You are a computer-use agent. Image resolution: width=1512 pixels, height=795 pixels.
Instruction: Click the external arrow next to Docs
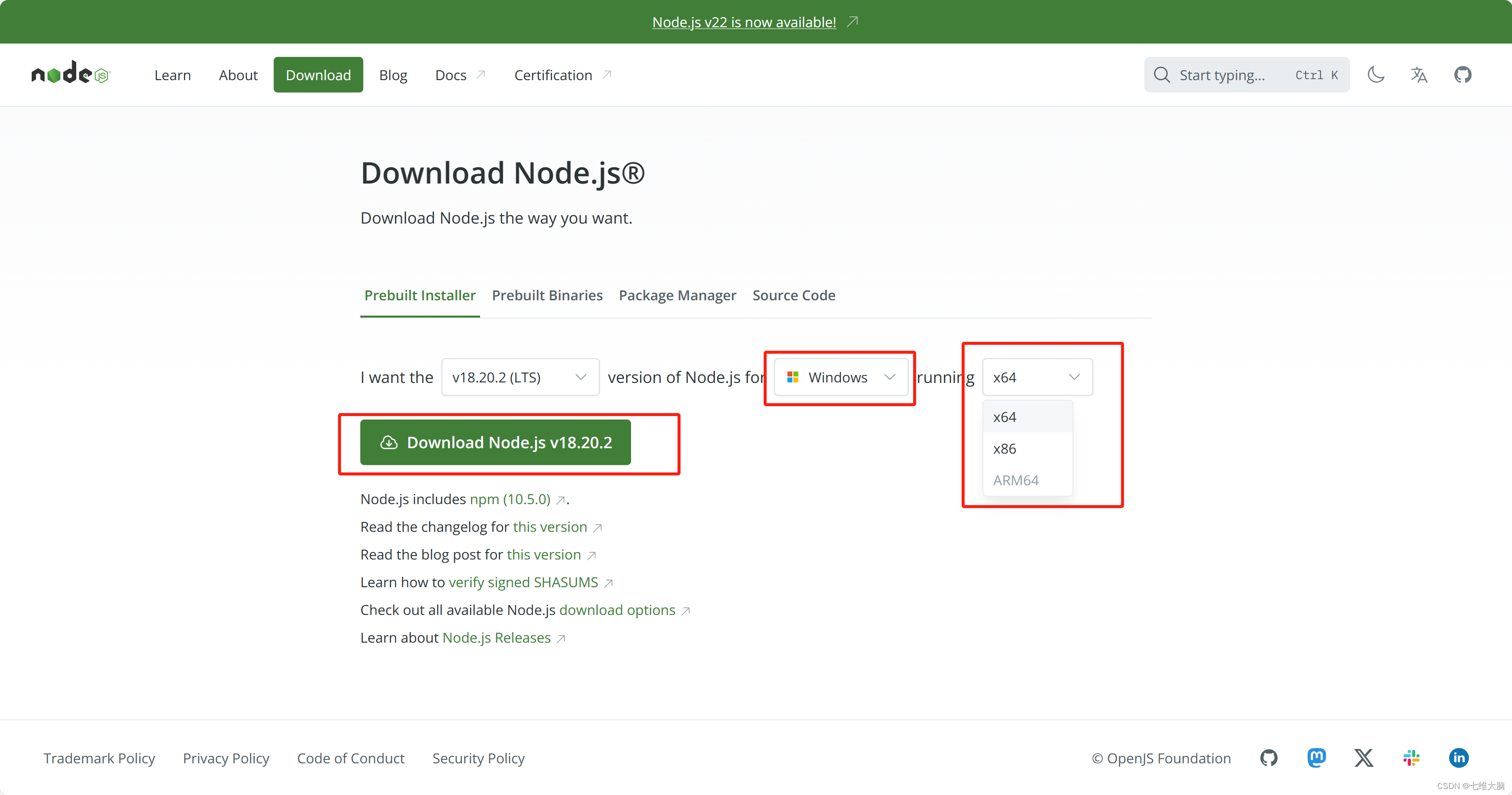click(481, 75)
